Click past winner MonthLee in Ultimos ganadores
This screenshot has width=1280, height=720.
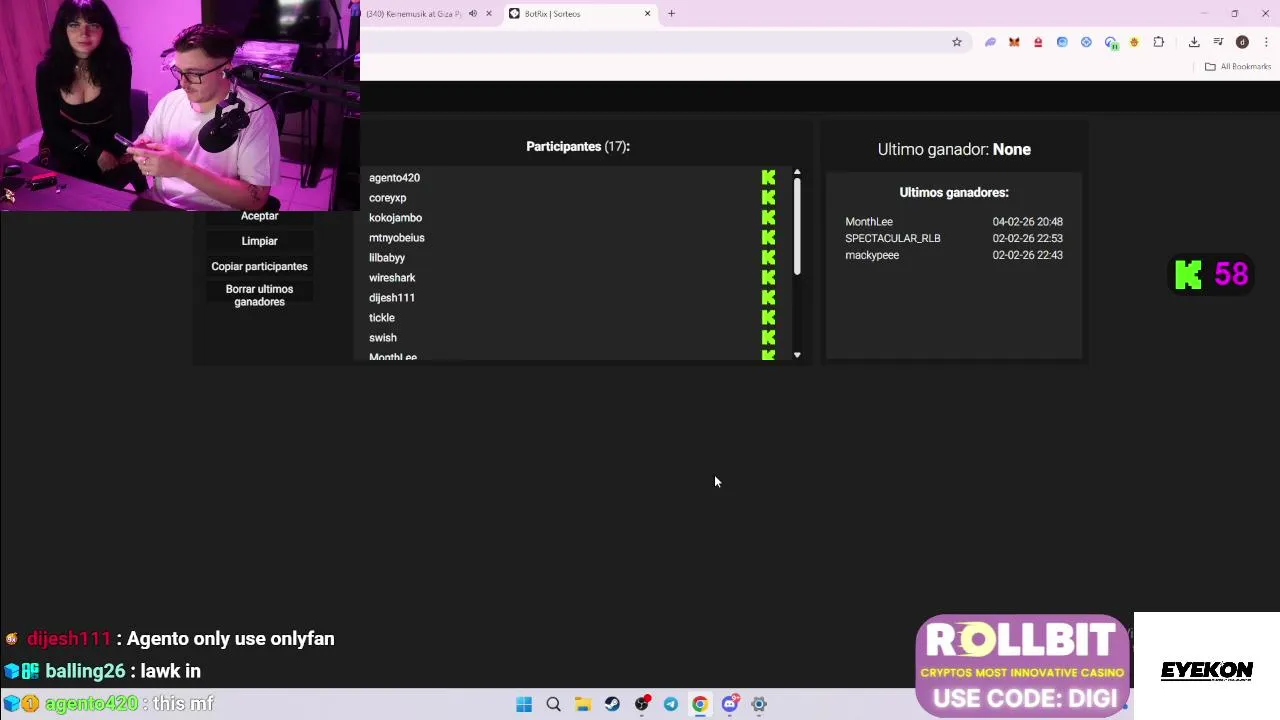pyautogui.click(x=869, y=222)
